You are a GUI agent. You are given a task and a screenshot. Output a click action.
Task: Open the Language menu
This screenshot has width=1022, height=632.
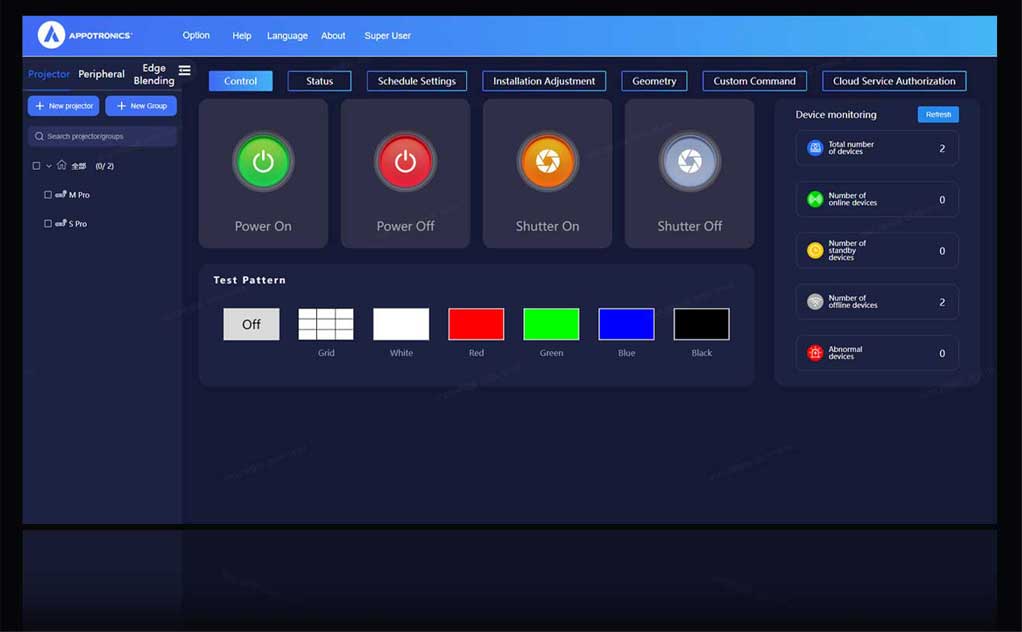[x=287, y=36]
